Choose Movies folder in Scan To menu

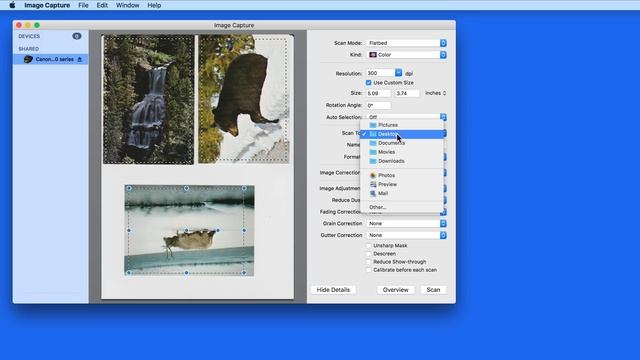click(402, 152)
